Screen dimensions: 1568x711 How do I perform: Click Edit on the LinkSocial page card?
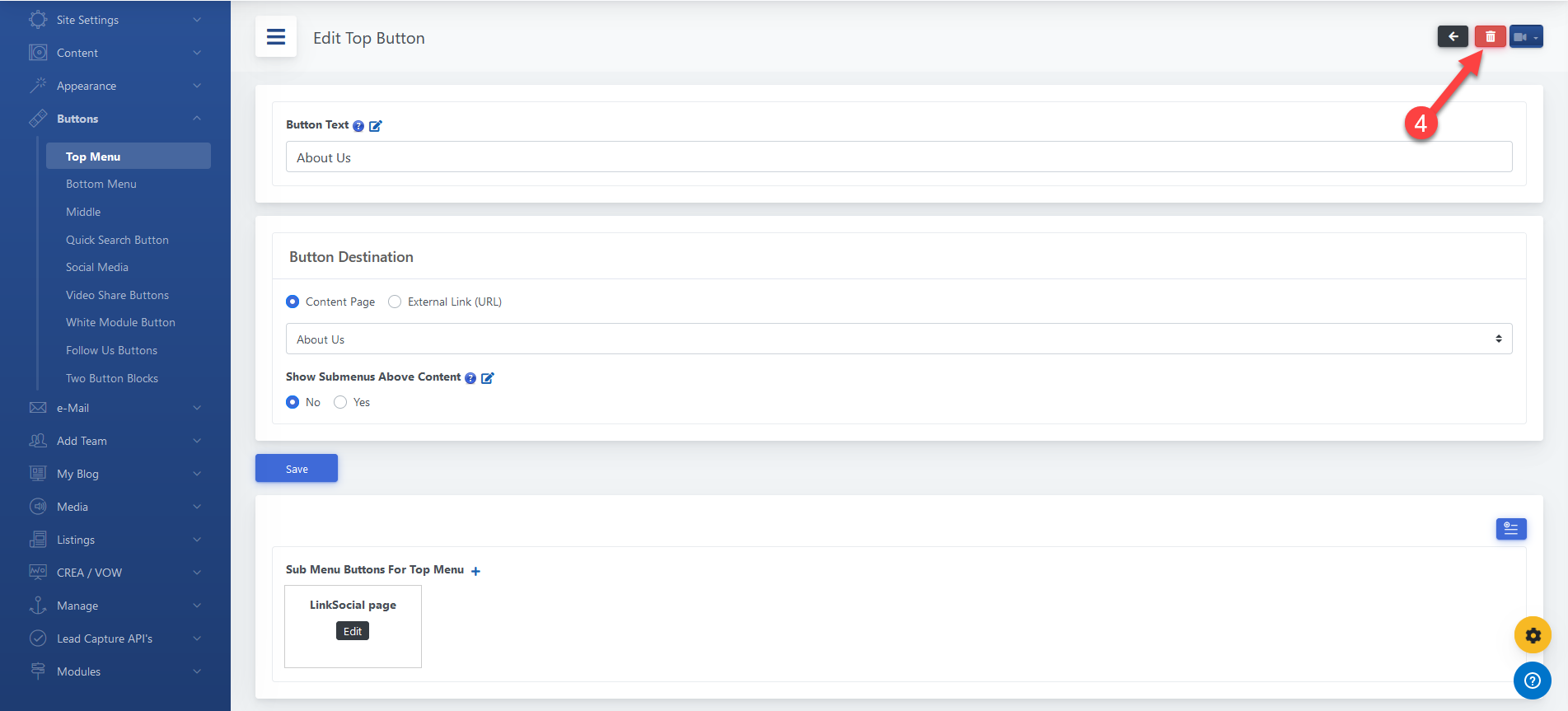click(x=352, y=631)
